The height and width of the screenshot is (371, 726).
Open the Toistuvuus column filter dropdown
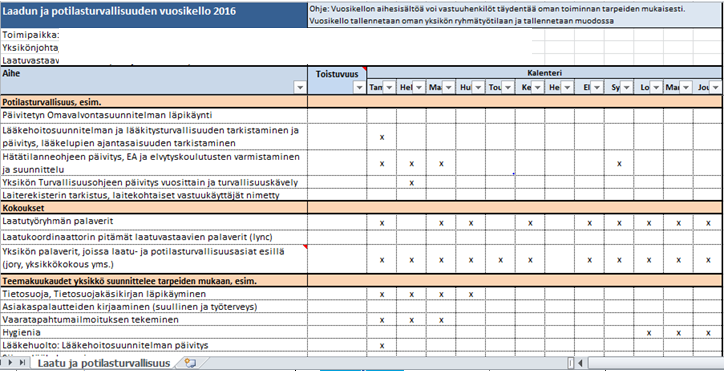coord(359,87)
